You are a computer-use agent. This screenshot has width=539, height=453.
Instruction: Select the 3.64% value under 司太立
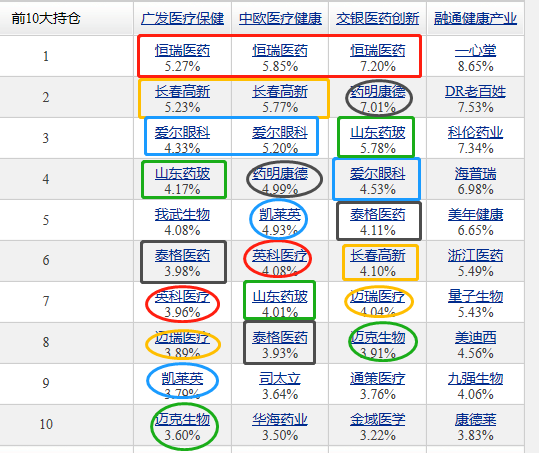(x=280, y=394)
